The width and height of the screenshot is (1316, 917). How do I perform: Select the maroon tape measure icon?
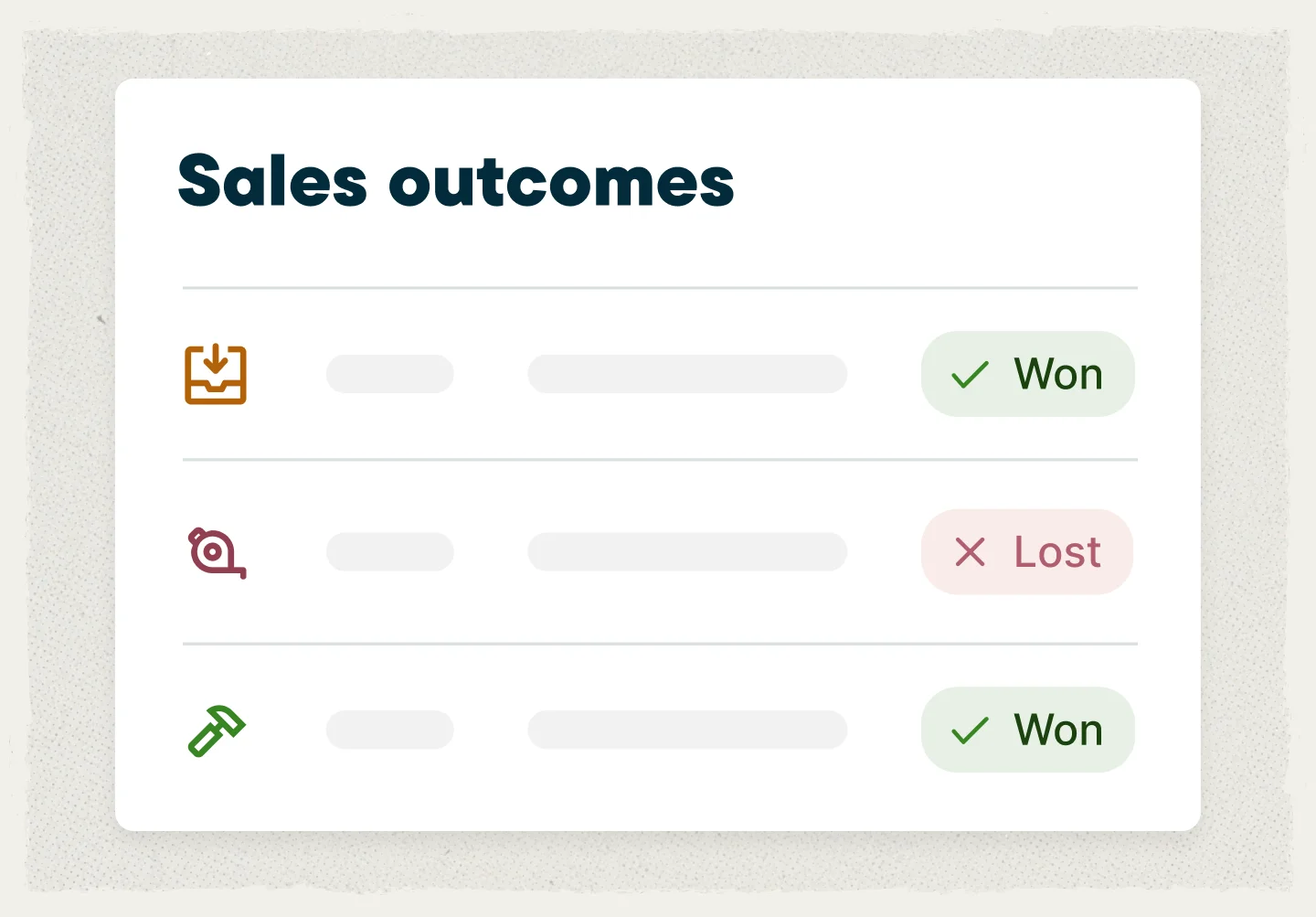point(217,552)
